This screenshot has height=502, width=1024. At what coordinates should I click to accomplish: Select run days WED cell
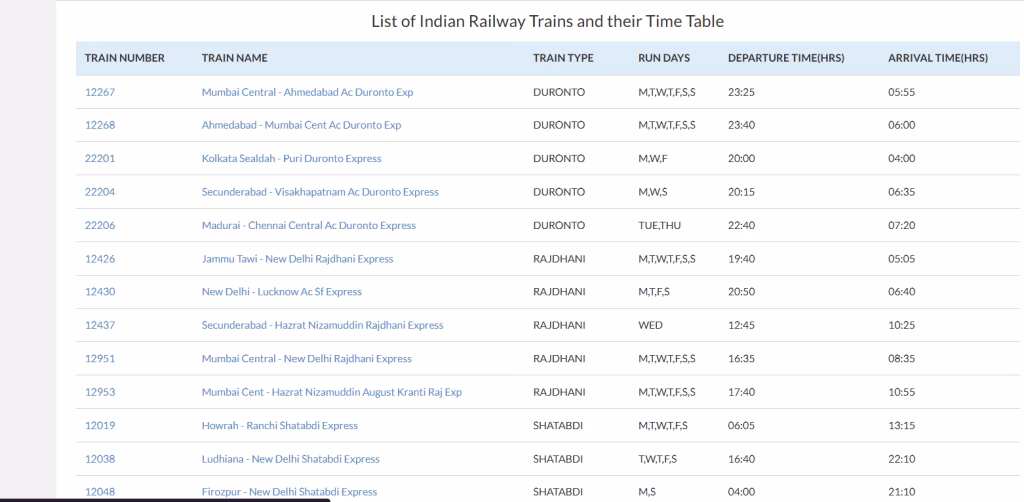click(x=650, y=325)
